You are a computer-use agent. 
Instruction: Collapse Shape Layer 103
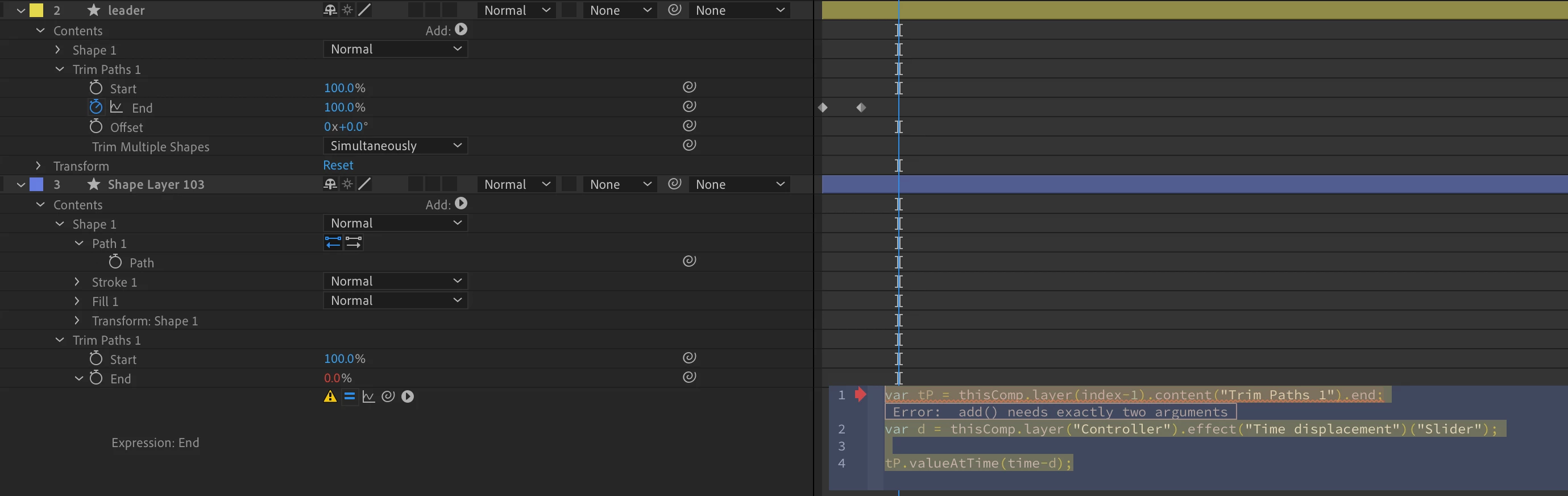[x=20, y=185]
